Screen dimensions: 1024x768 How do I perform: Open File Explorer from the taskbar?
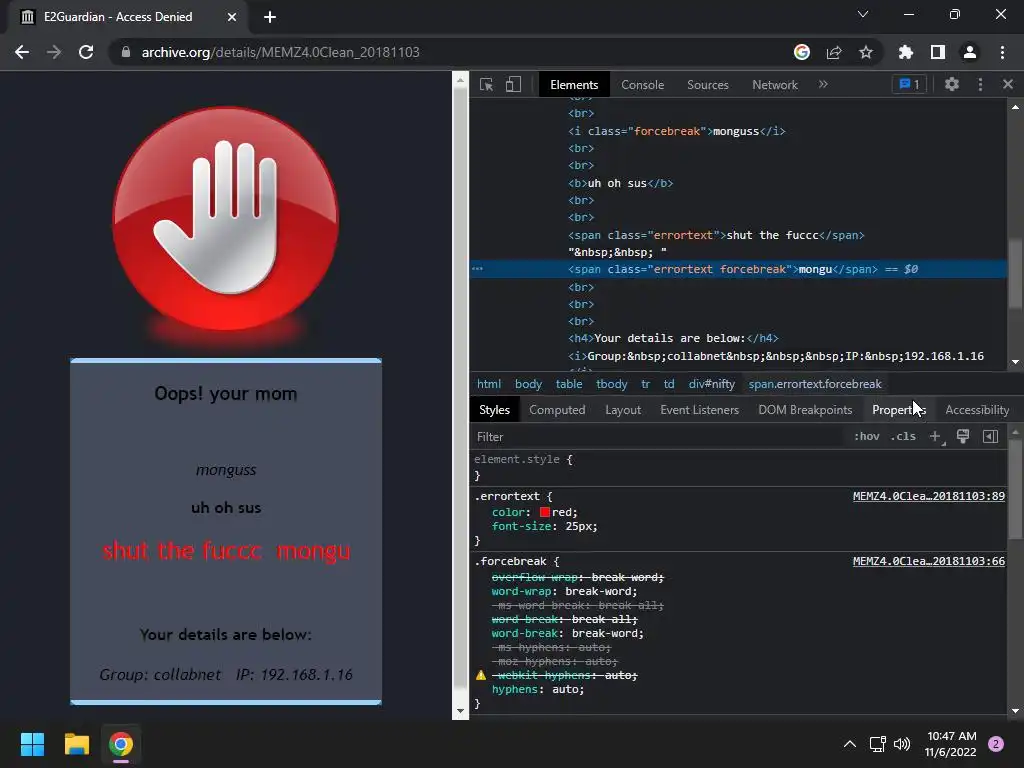coord(76,744)
